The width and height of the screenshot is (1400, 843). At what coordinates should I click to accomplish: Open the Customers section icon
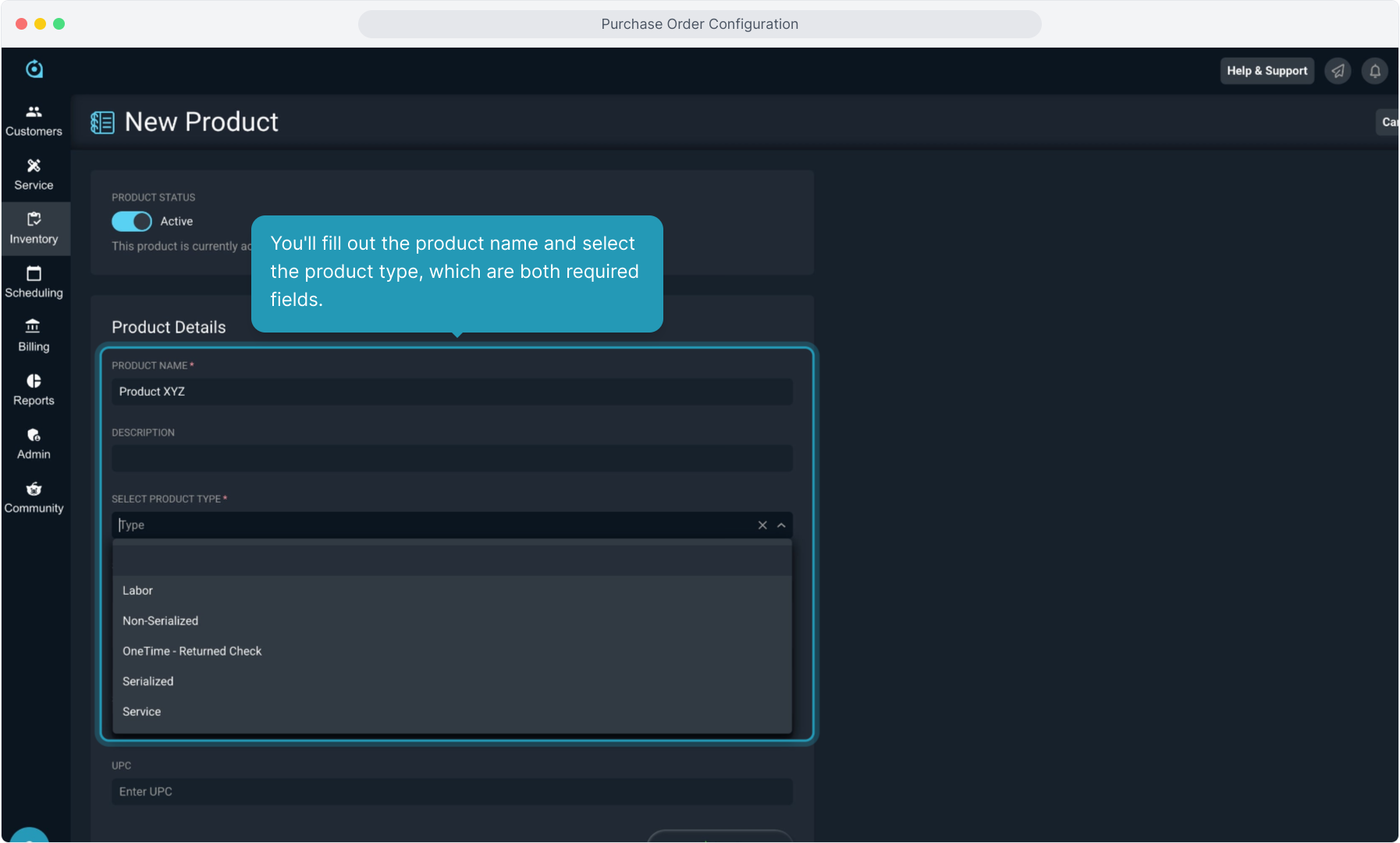(x=34, y=112)
